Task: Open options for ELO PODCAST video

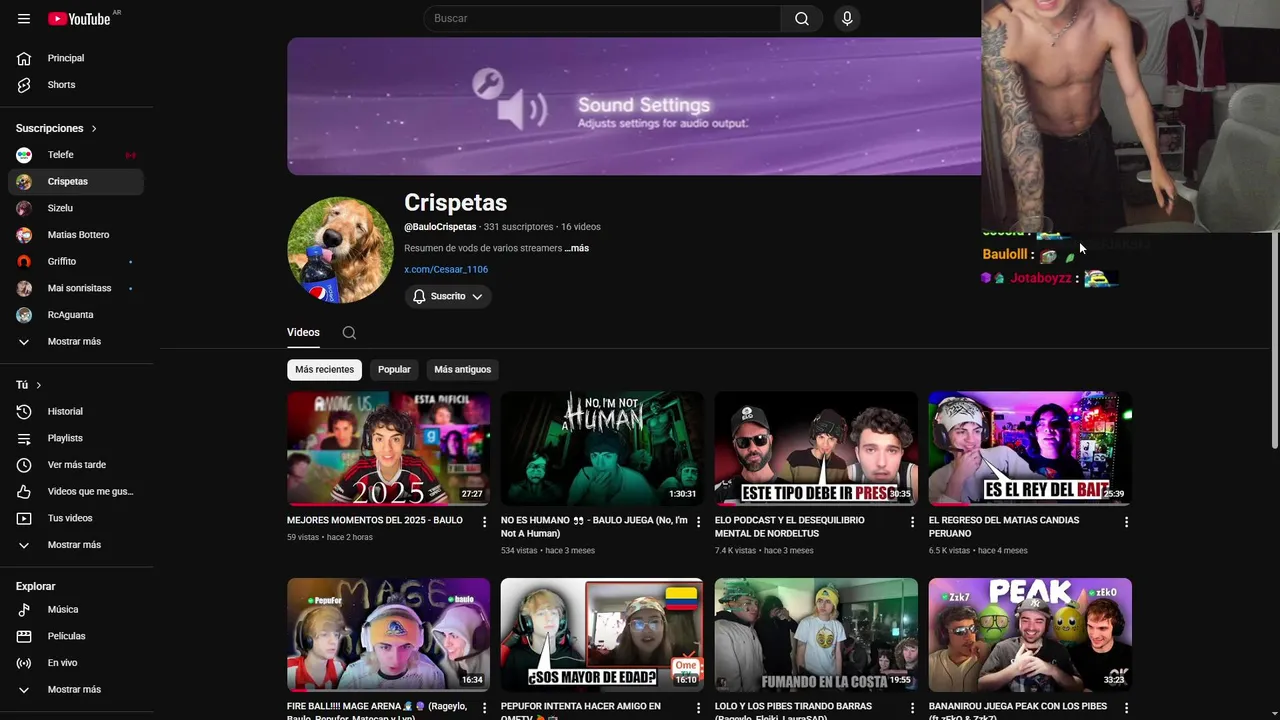Action: click(x=912, y=522)
